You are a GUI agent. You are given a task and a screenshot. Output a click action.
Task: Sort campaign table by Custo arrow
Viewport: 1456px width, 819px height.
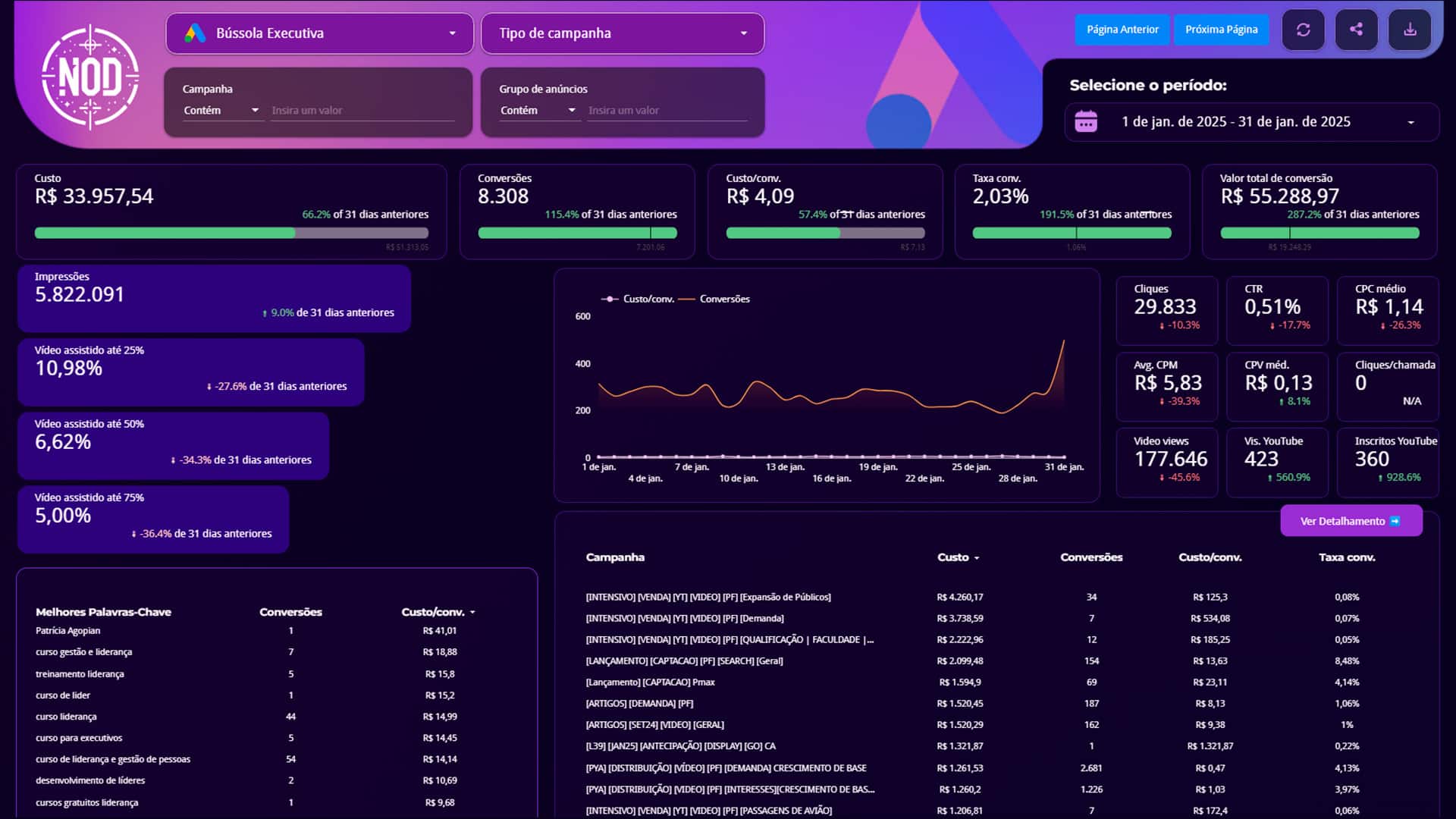(x=977, y=558)
